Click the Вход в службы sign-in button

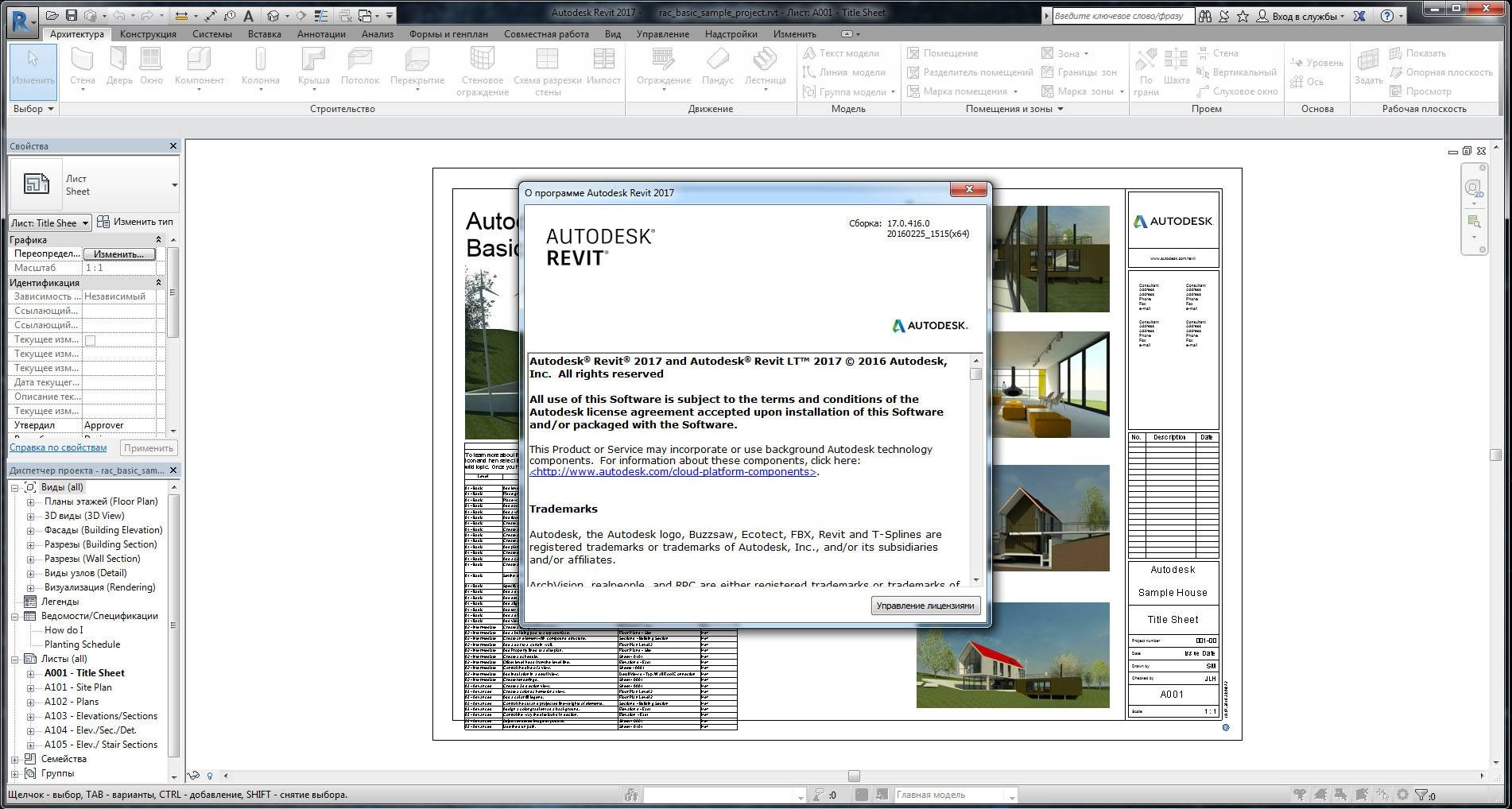1301,15
